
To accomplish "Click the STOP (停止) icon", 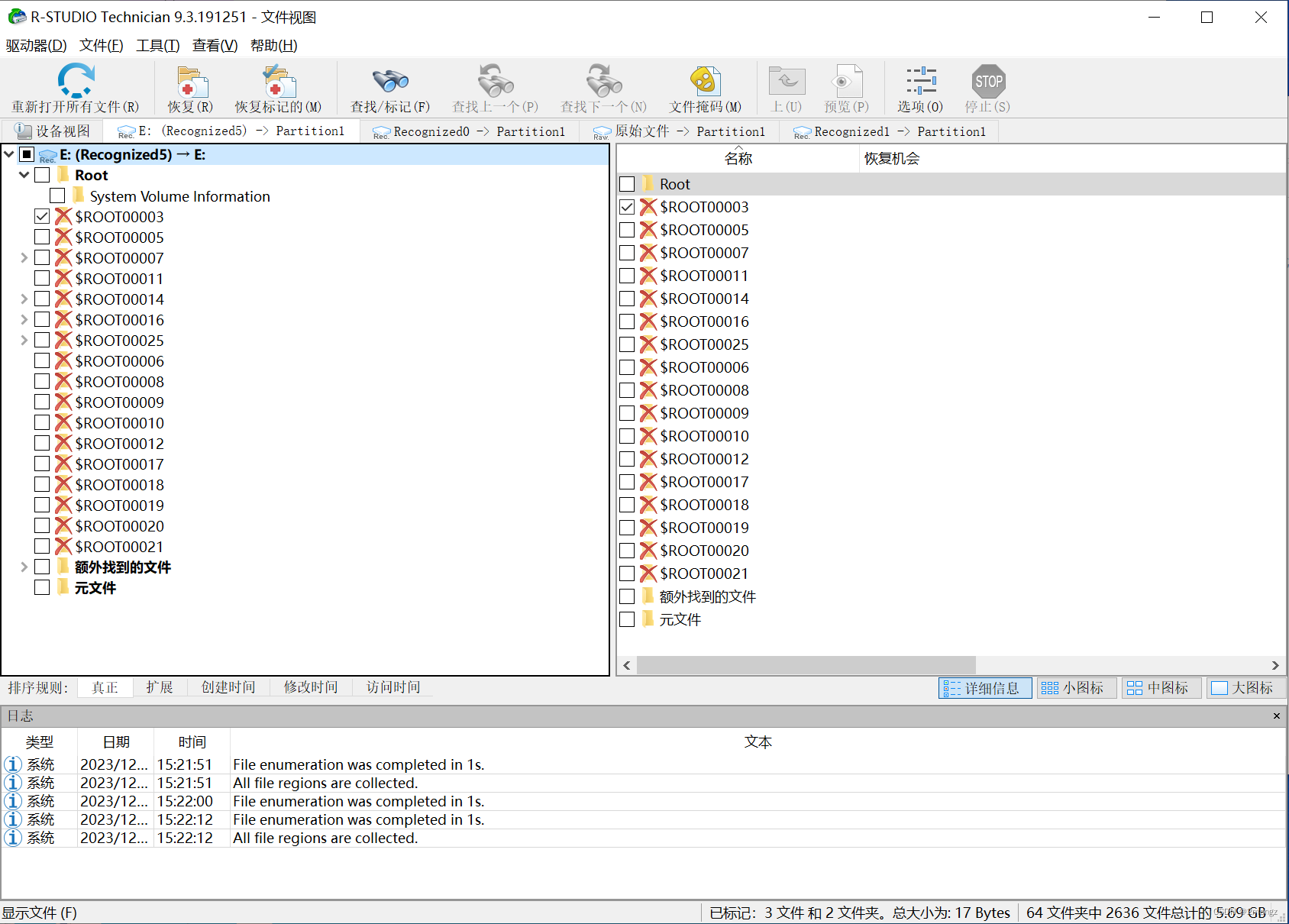I will point(988,81).
